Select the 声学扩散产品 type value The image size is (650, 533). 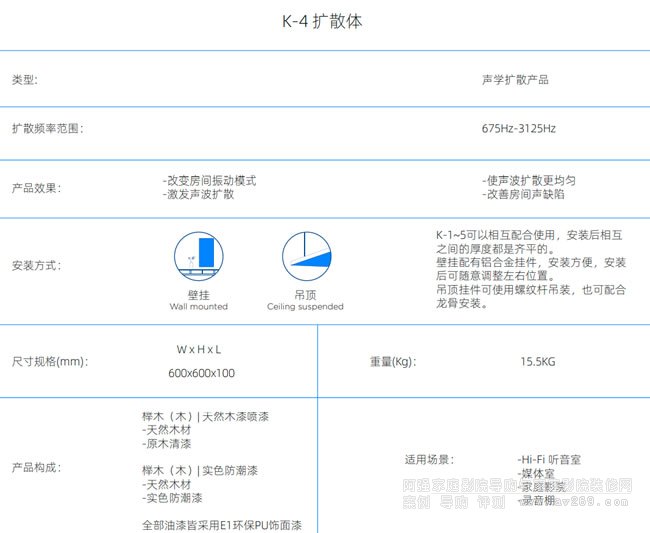click(x=514, y=79)
